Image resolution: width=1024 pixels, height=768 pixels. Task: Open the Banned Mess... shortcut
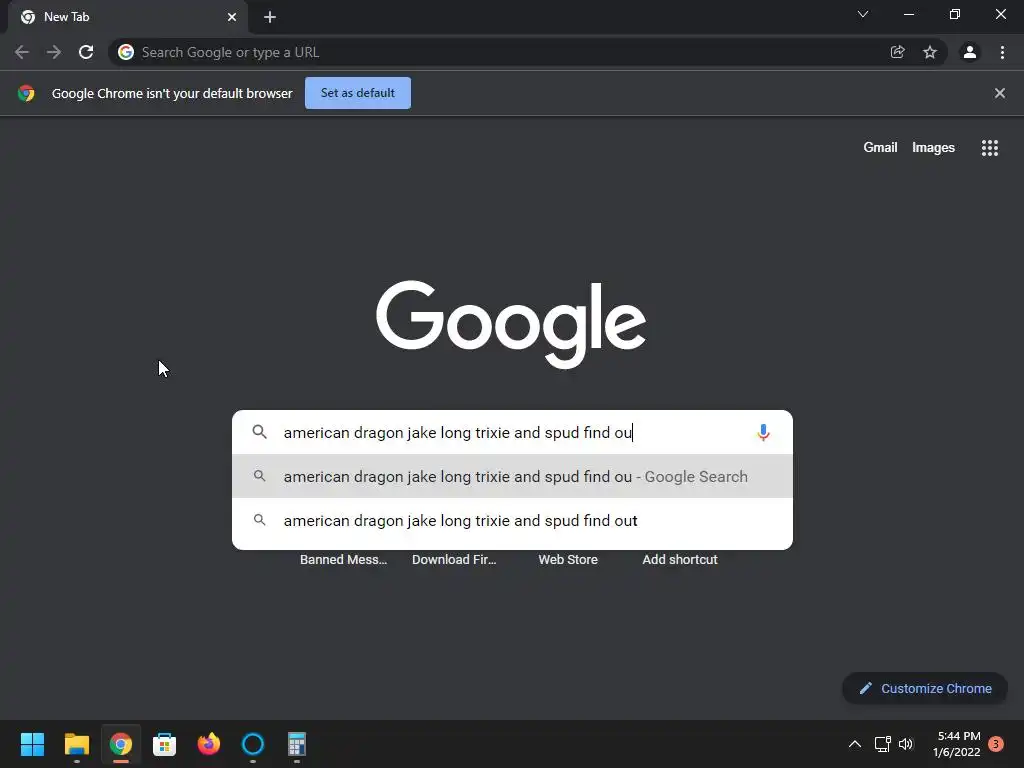pyautogui.click(x=344, y=560)
